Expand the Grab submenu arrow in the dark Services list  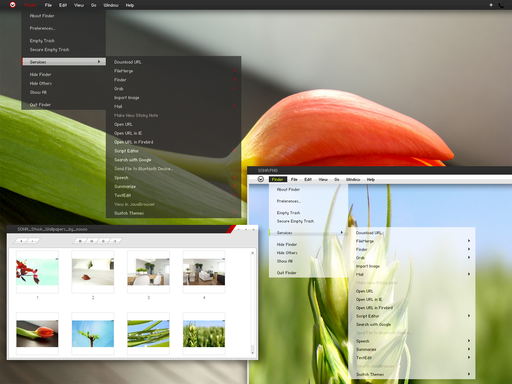click(x=235, y=88)
